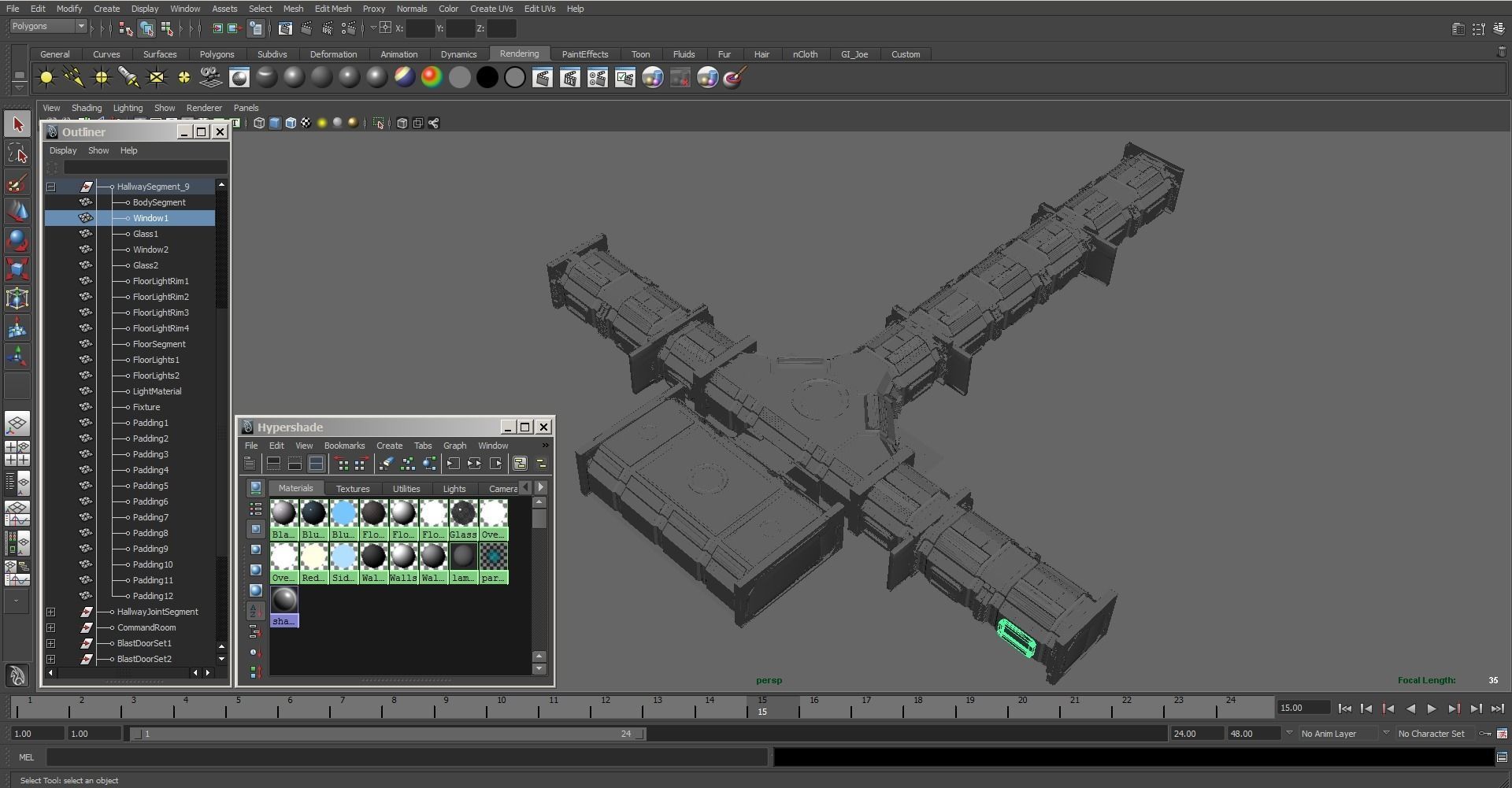Select the Move tool cone icon
Screen dimensions: 1512x788
17,211
